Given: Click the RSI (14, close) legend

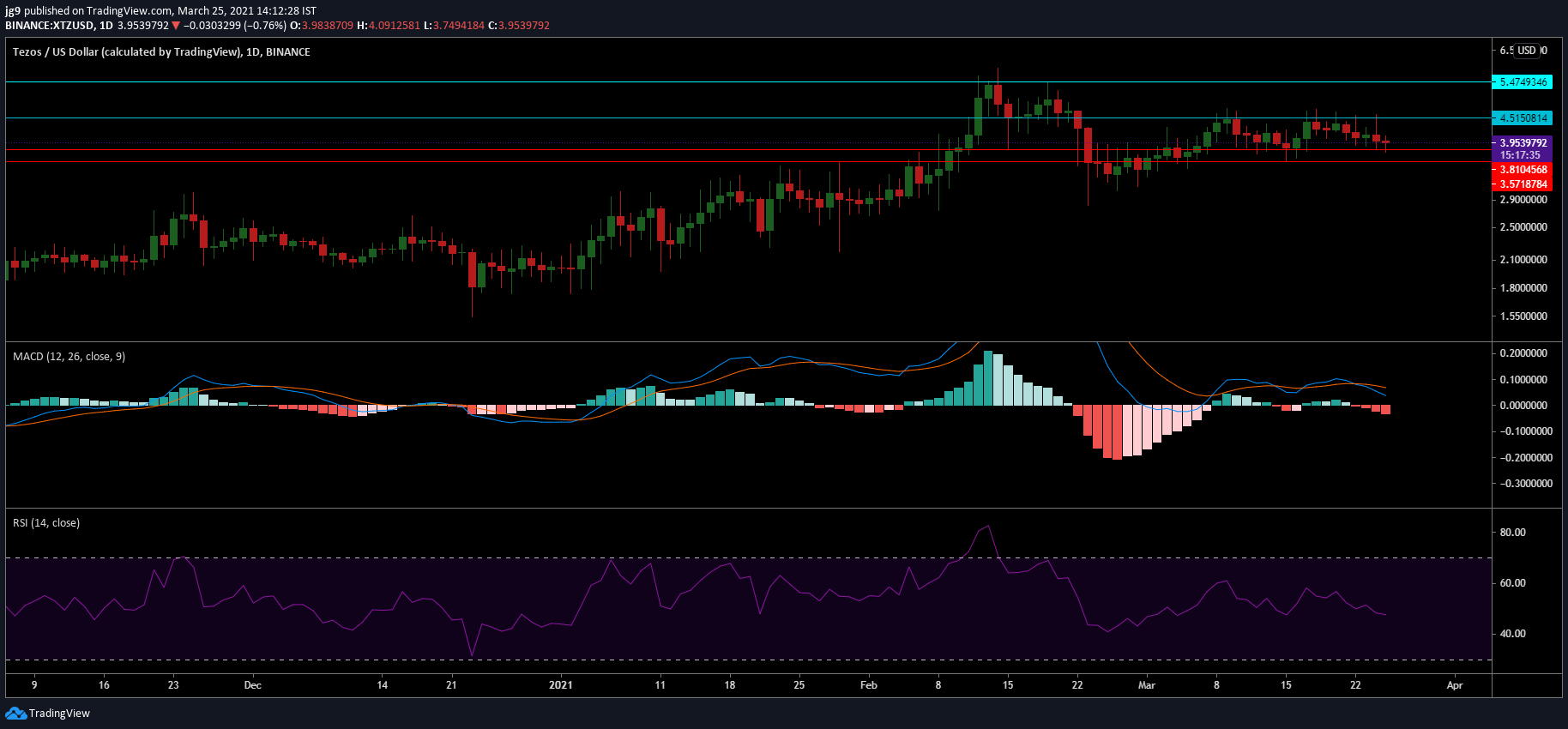Looking at the screenshot, I should [46, 522].
